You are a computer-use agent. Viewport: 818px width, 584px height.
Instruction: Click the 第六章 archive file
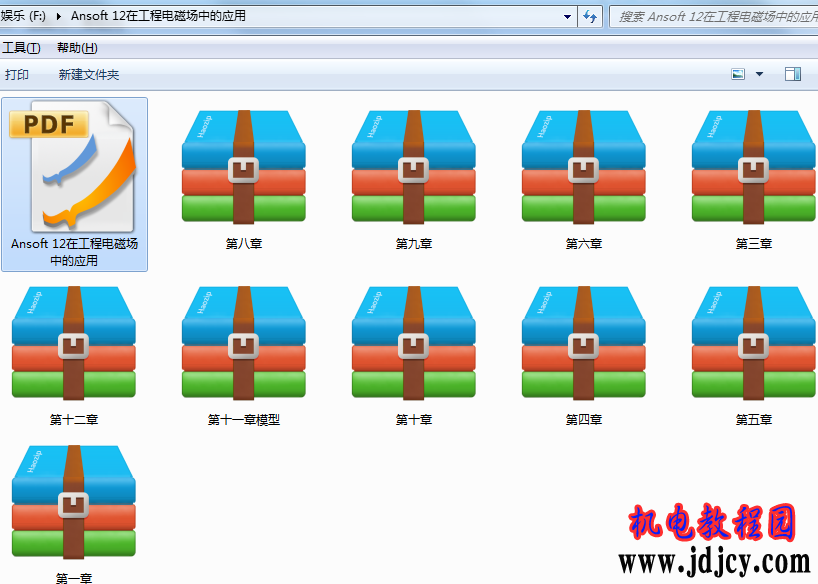pos(583,166)
